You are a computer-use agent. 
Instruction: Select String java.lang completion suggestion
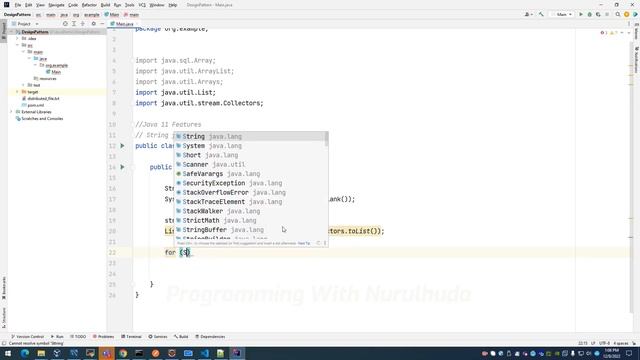pos(250,136)
